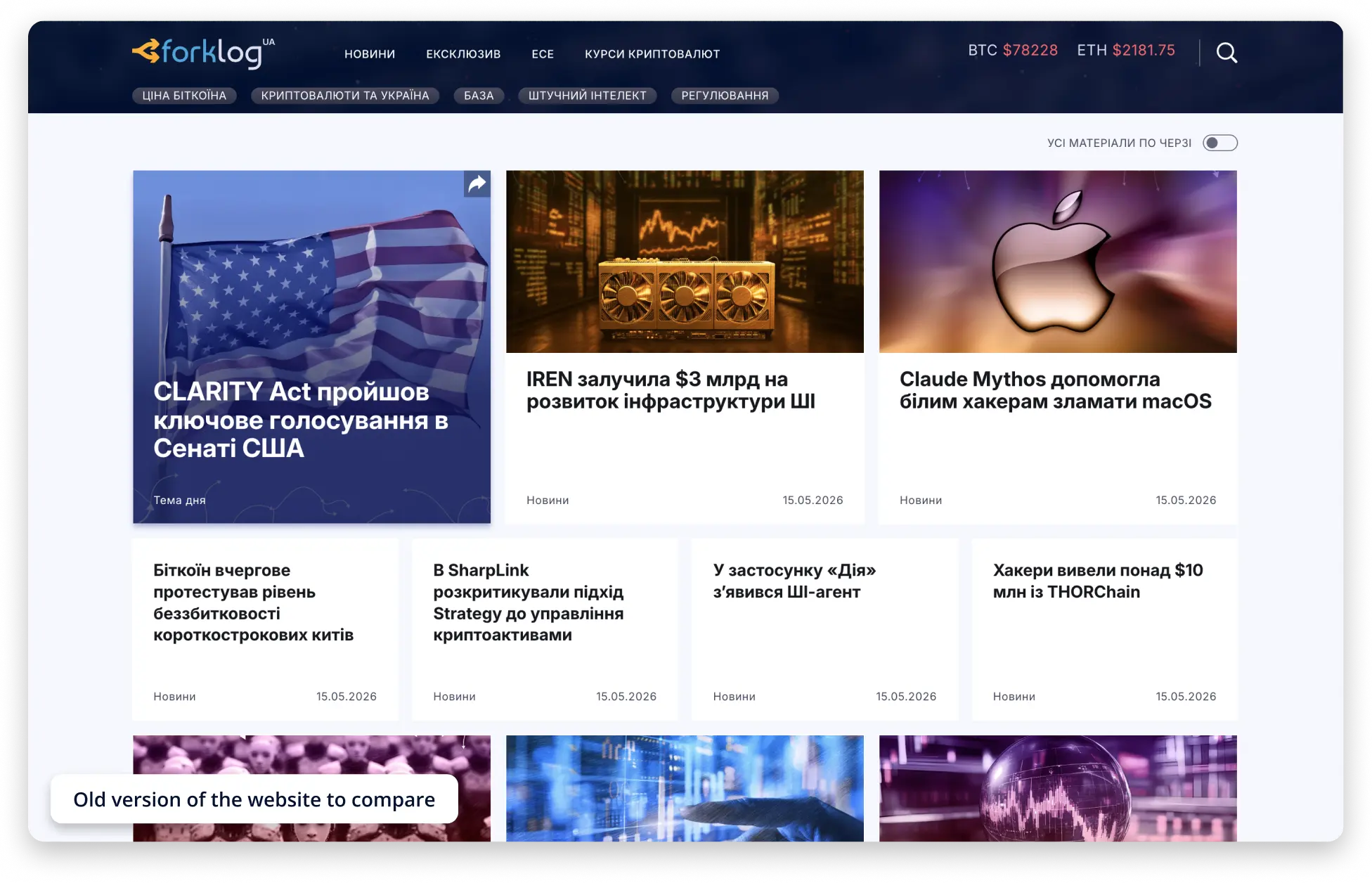Select the ЦІНА БІТКОЇНА tag
1372x883 pixels.
pos(184,96)
